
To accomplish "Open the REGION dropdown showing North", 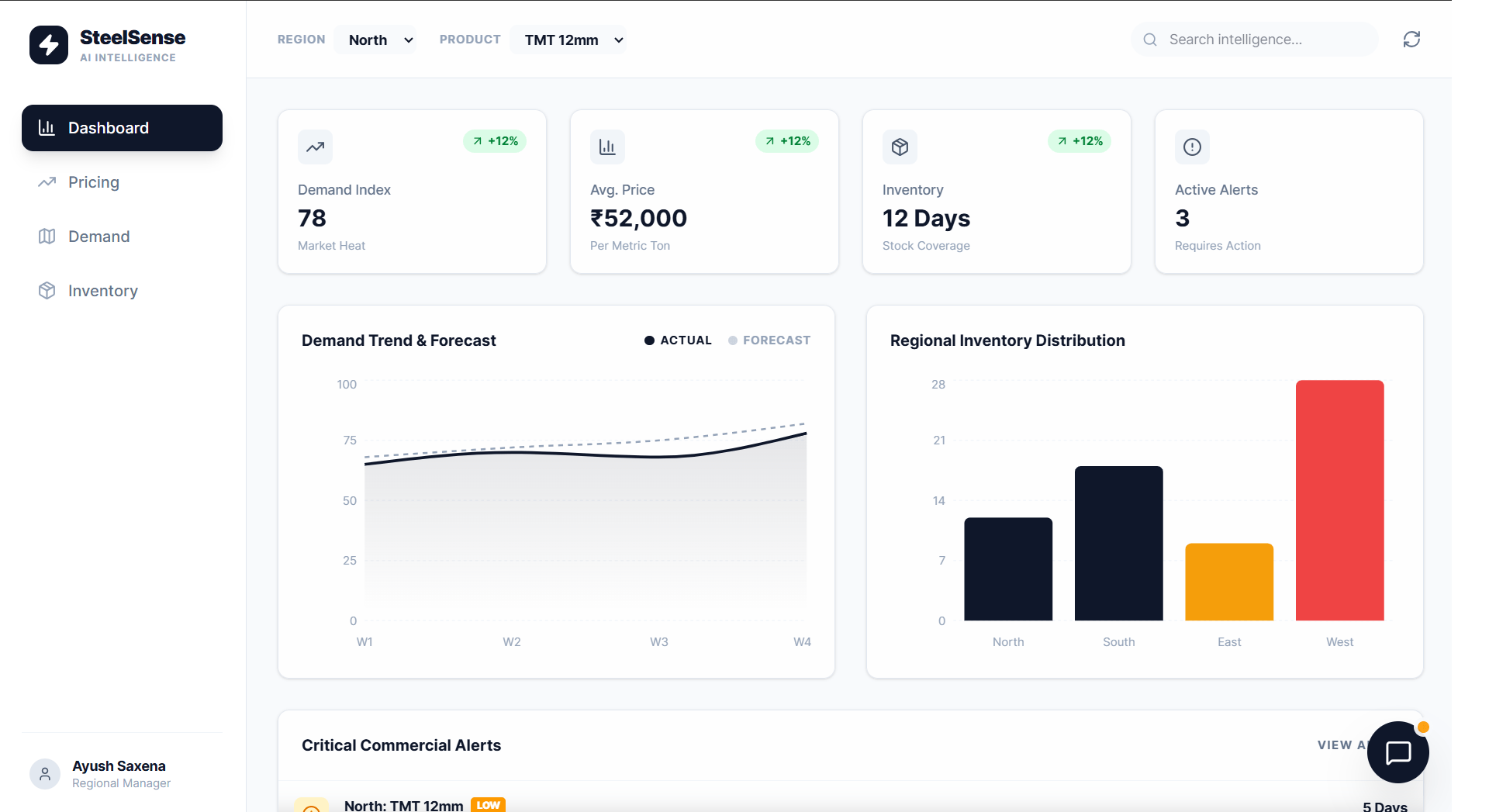I will (x=378, y=40).
